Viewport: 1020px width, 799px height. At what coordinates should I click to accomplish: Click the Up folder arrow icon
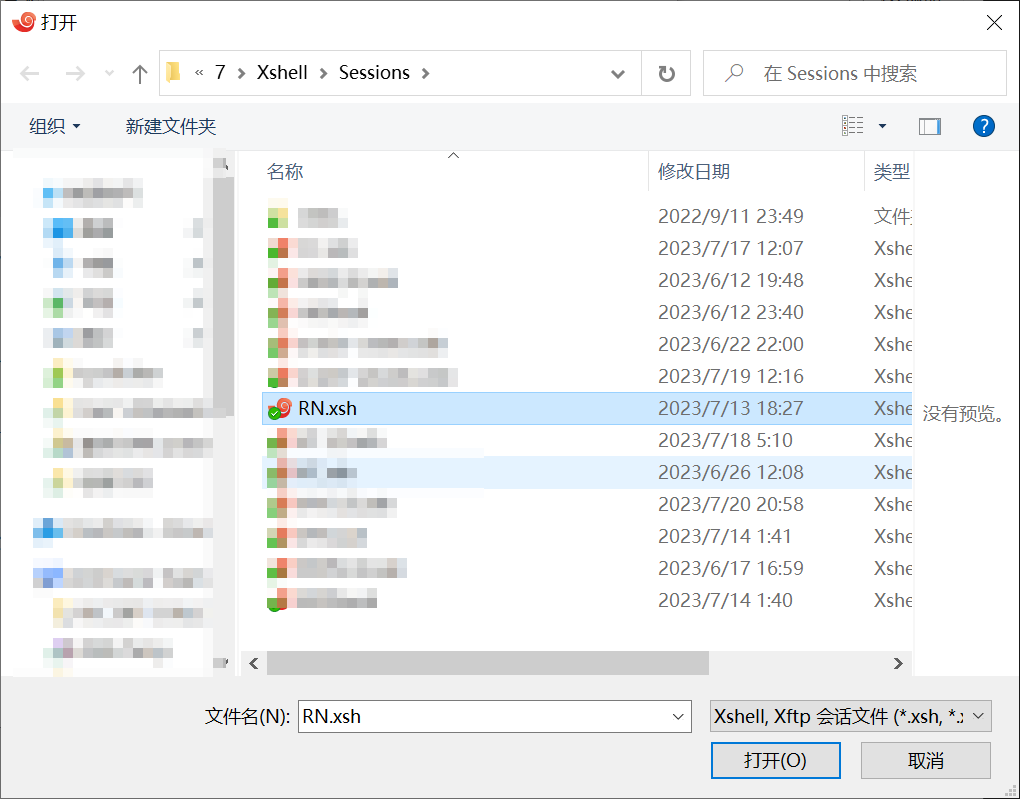[140, 74]
